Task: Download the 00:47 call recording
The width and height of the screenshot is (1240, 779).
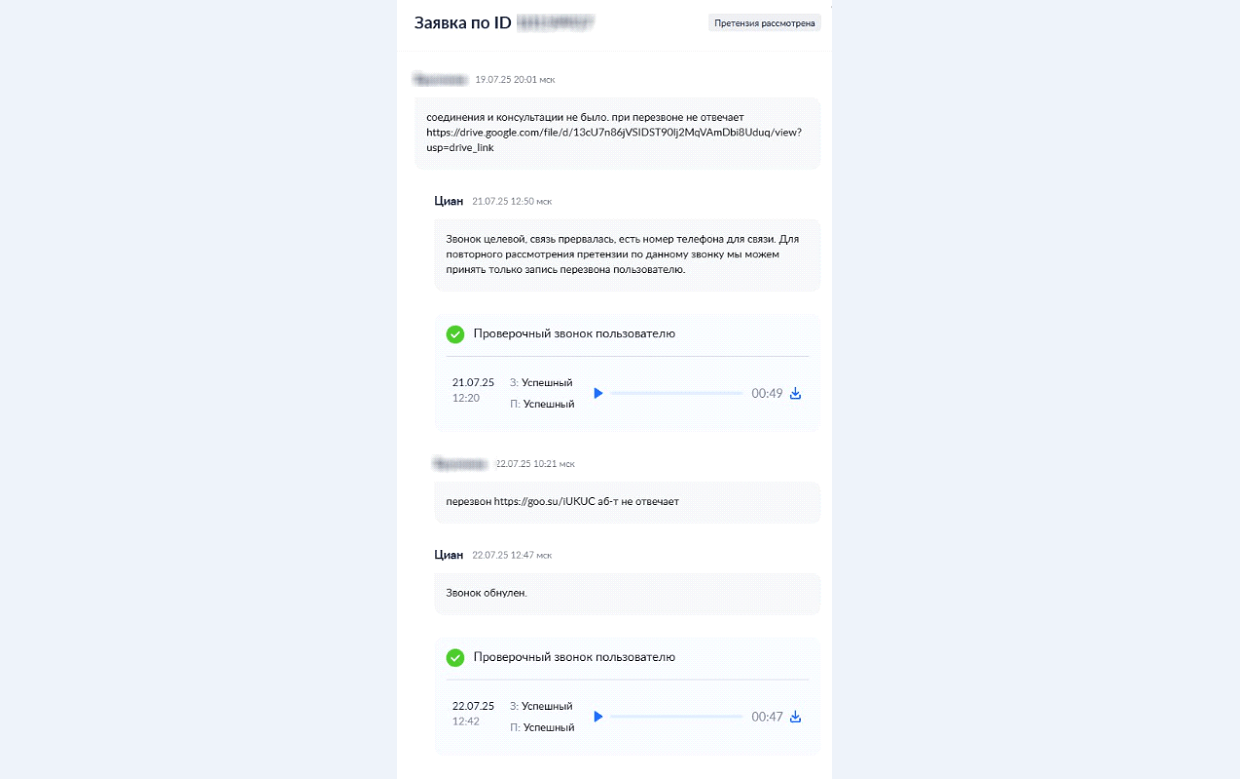Action: 796,717
